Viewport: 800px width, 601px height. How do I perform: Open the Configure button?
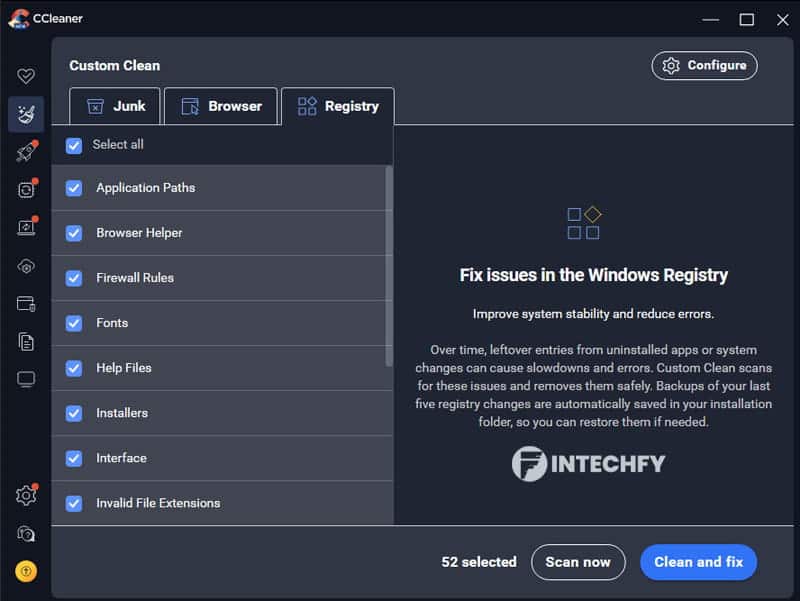tap(705, 65)
